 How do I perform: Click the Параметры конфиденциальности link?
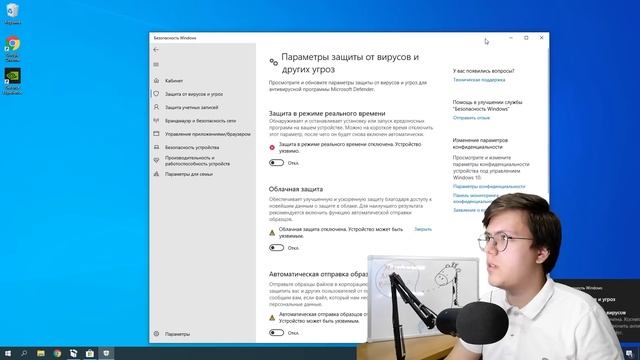coord(489,186)
